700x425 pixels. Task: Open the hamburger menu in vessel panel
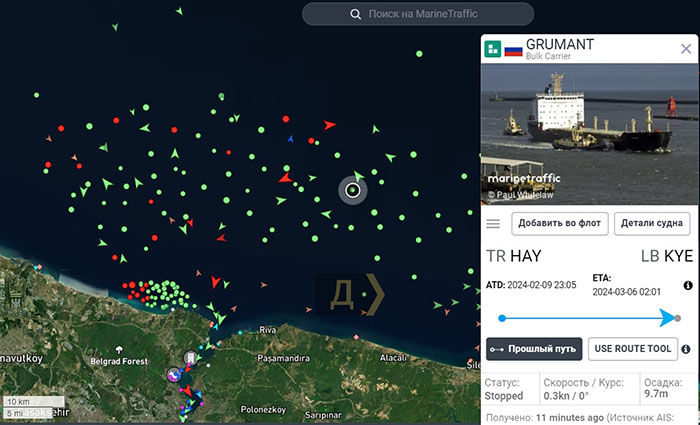tap(493, 223)
